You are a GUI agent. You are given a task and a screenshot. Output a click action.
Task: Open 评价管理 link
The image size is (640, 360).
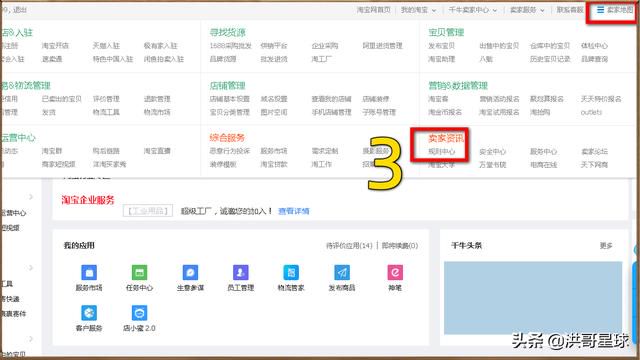click(x=106, y=99)
